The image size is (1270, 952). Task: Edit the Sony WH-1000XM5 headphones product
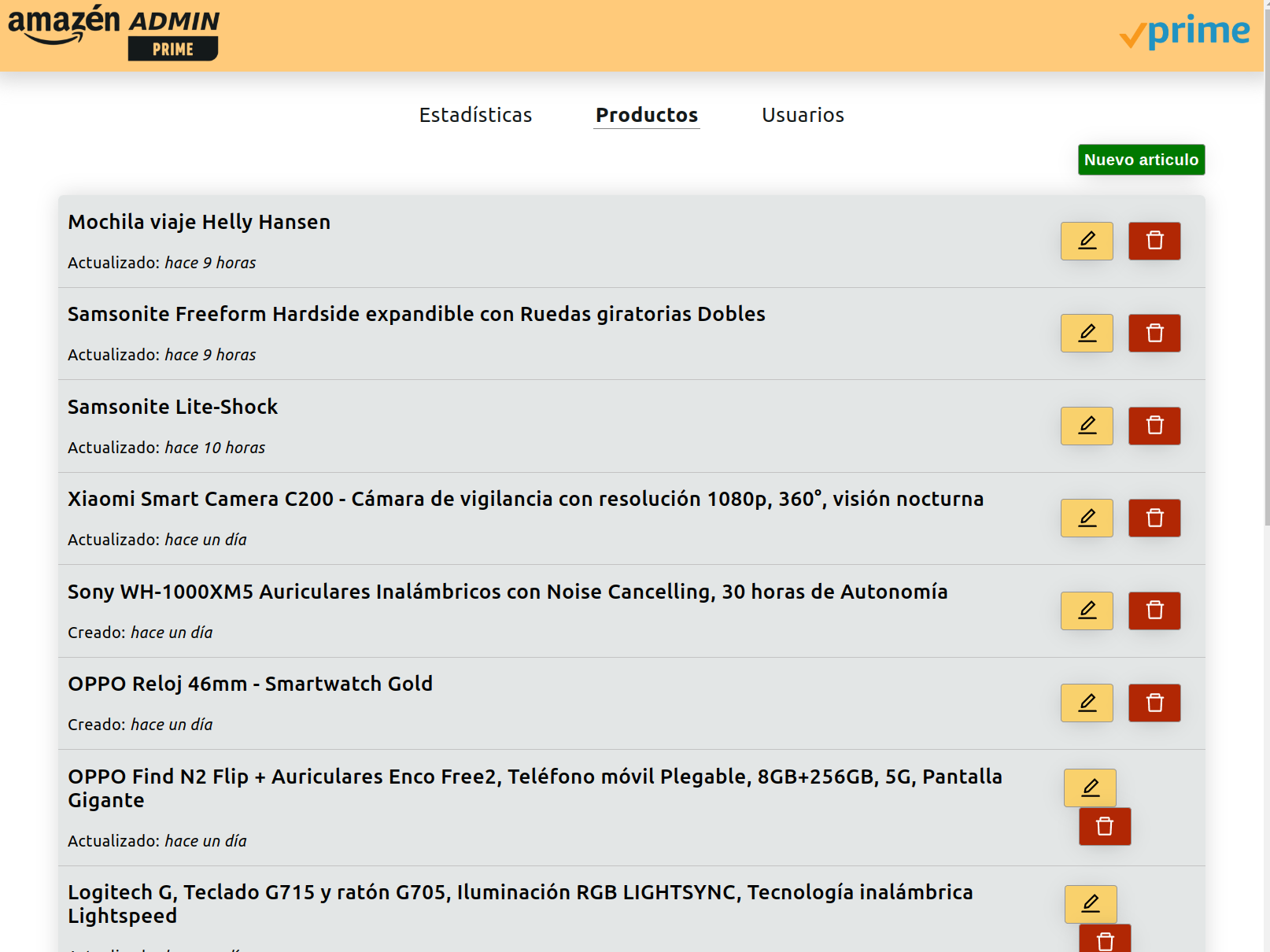point(1087,611)
